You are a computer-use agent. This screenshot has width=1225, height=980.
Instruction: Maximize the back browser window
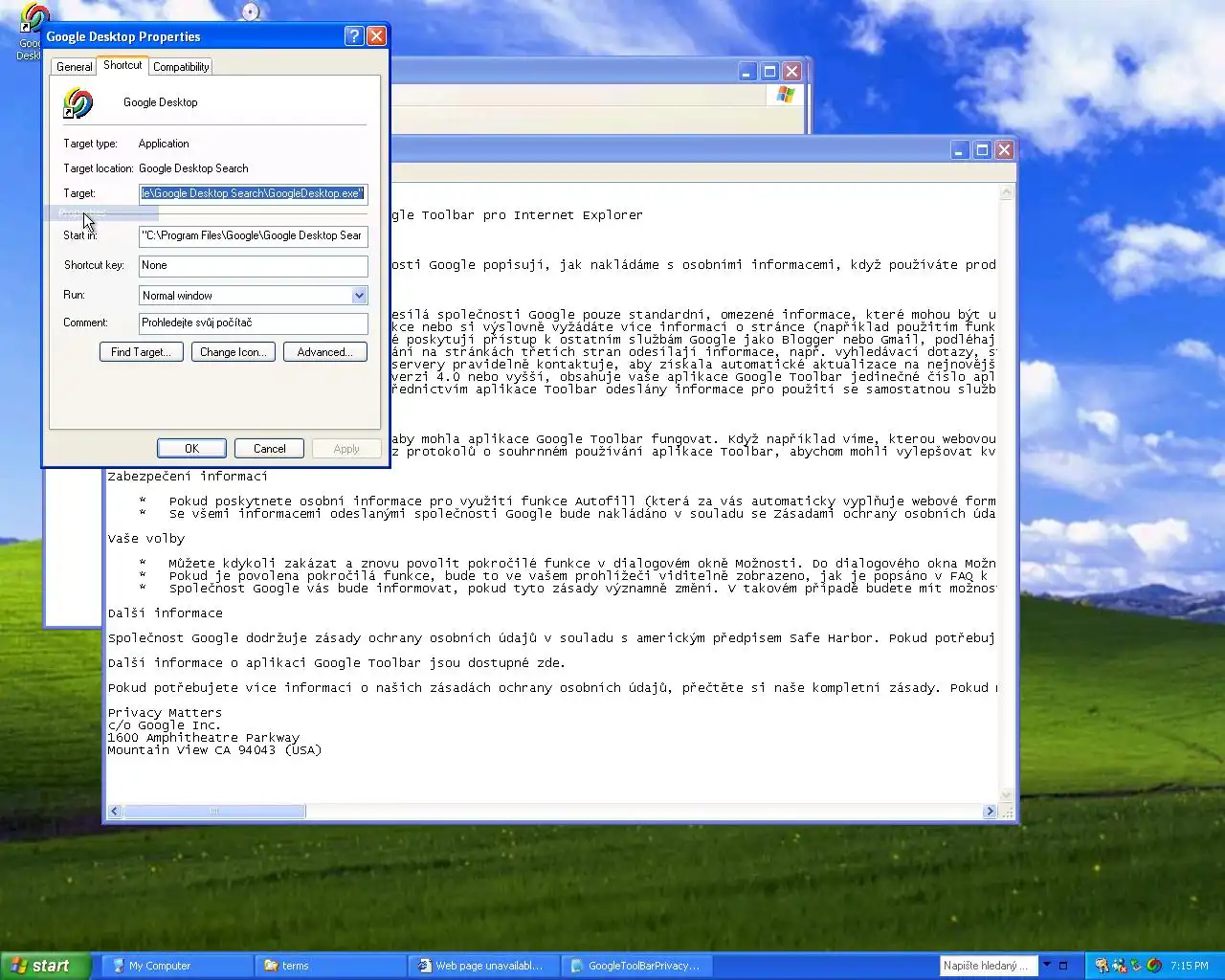769,72
